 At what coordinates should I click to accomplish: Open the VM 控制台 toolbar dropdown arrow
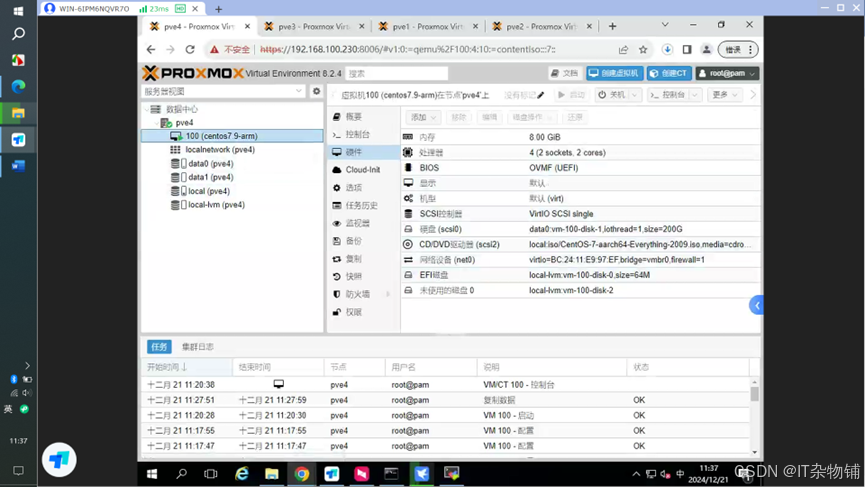pos(695,95)
